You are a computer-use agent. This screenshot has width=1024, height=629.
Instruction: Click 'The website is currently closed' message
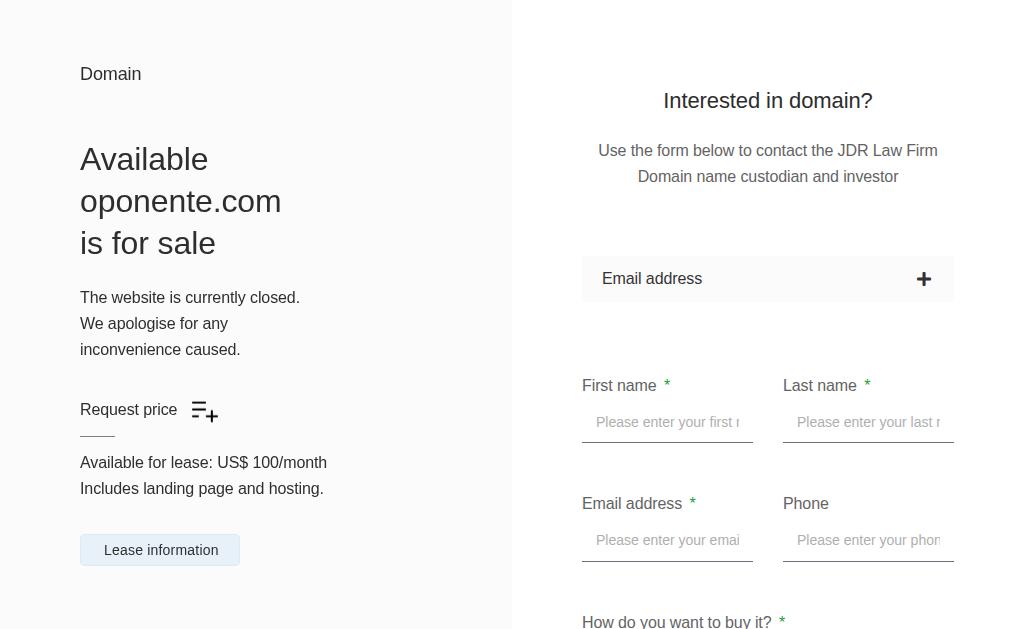pos(189,297)
